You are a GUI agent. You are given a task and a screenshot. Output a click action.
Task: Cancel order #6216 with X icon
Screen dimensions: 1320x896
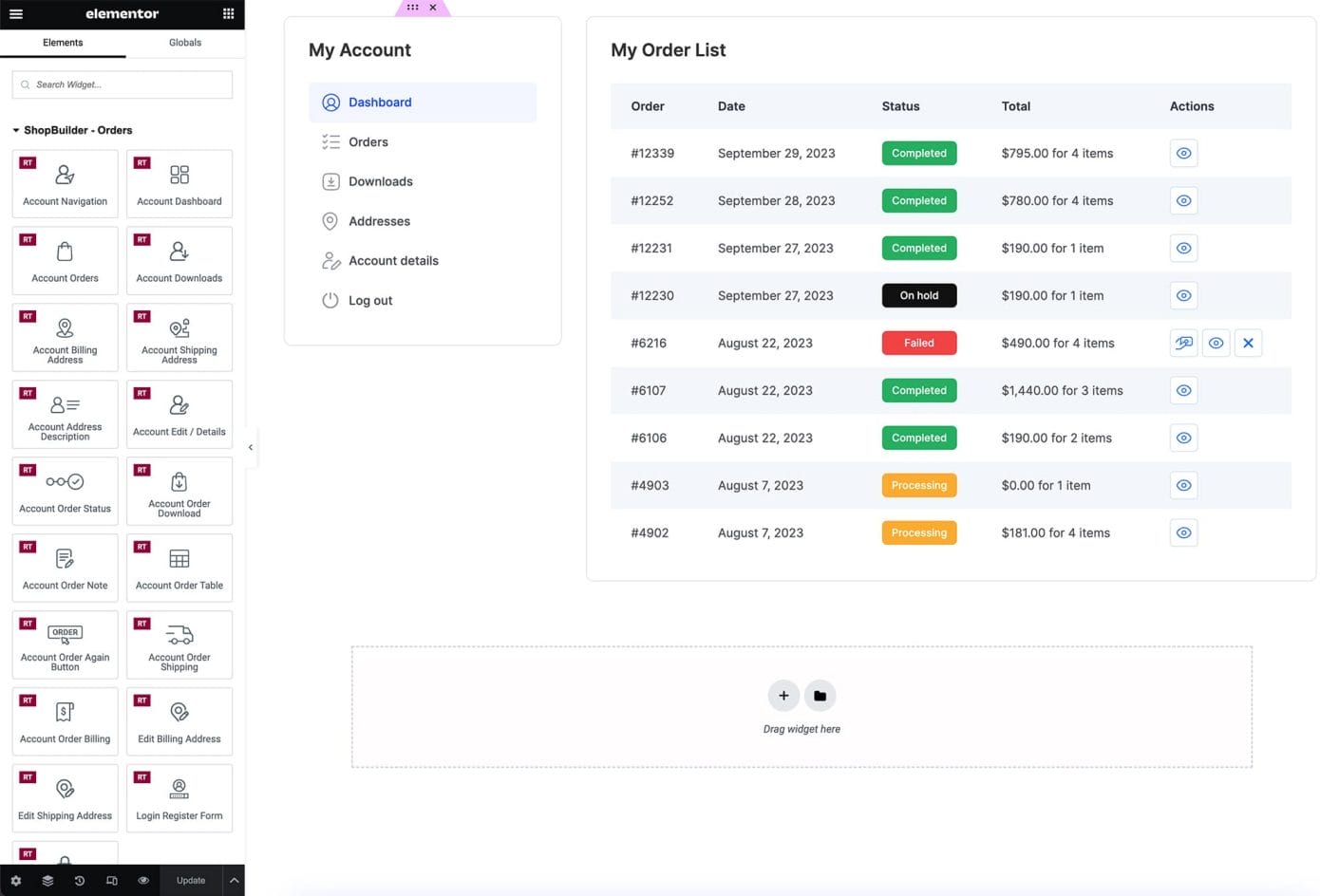[x=1248, y=344]
